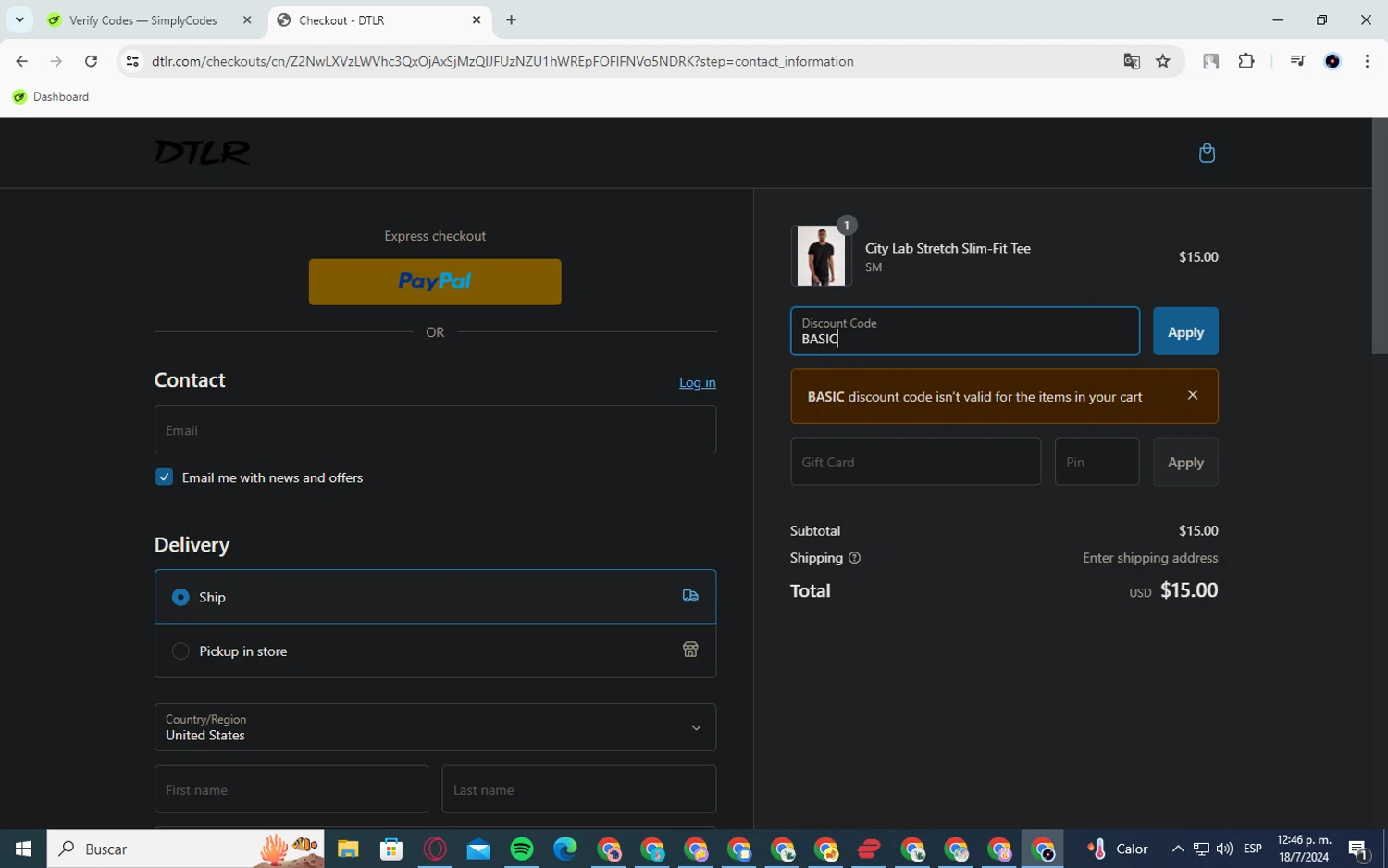
Task: Click the Google Translate icon in address bar
Action: point(1132,61)
